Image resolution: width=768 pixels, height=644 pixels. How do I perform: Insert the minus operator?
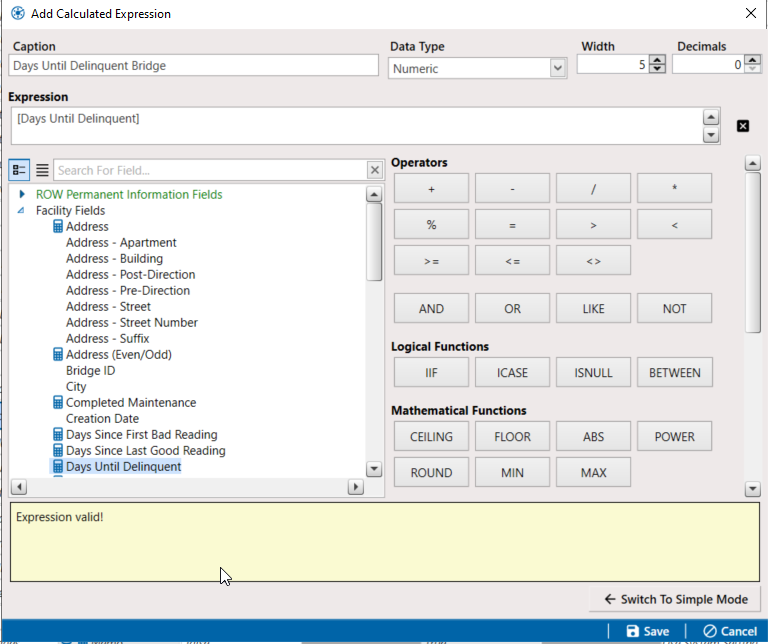[x=512, y=188]
